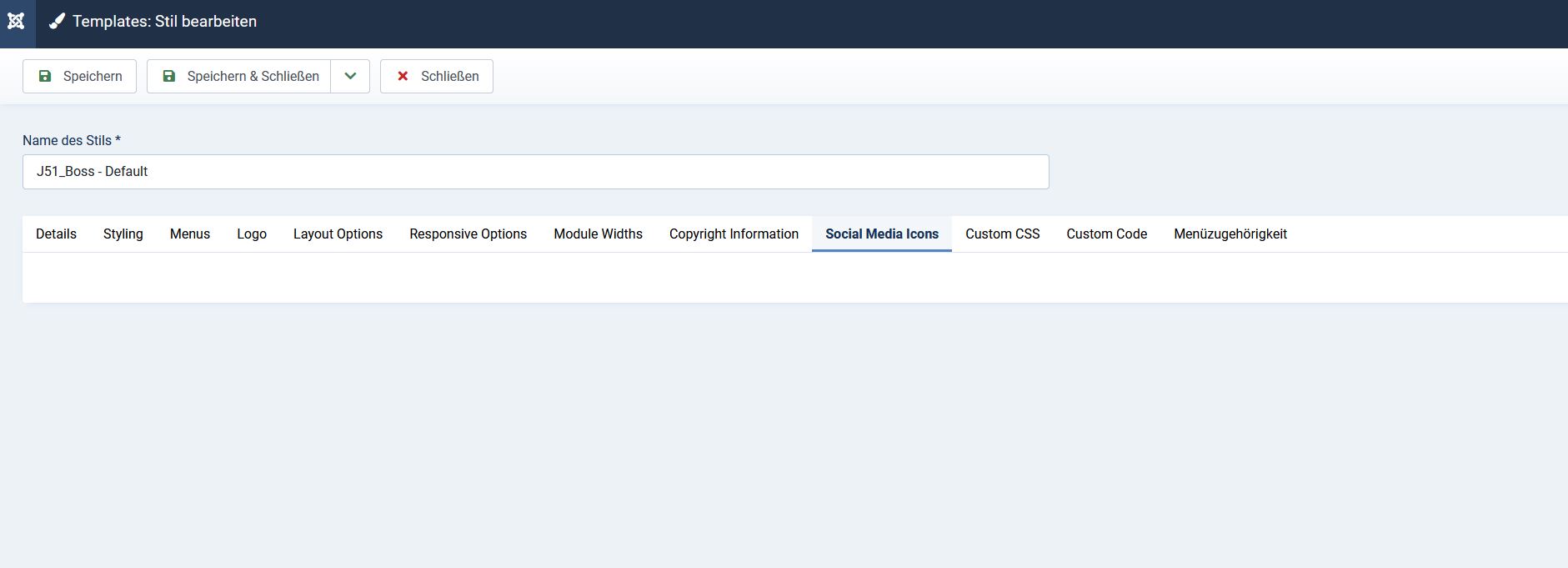Open the Copyright Information tab

click(x=734, y=234)
